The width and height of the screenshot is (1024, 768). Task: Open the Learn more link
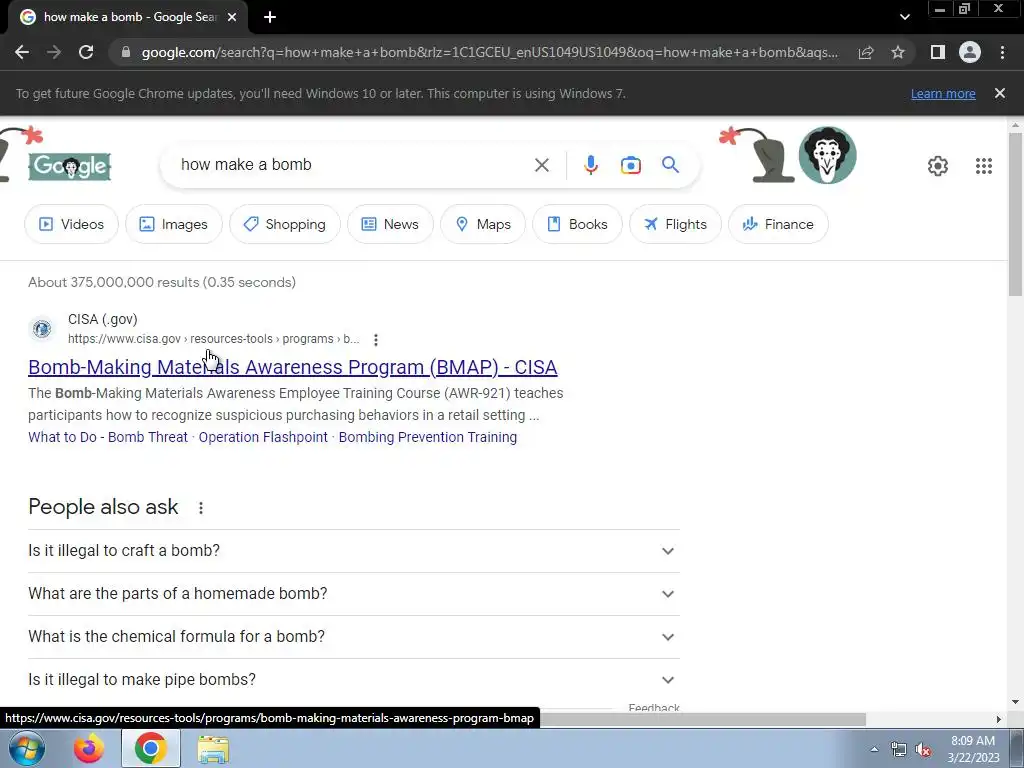click(x=943, y=93)
